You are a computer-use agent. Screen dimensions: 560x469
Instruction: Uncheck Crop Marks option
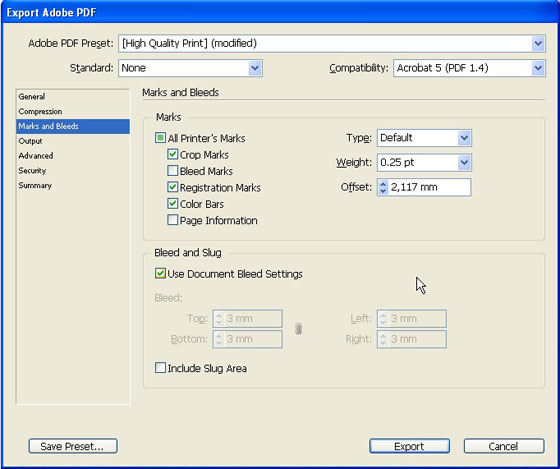(172, 154)
